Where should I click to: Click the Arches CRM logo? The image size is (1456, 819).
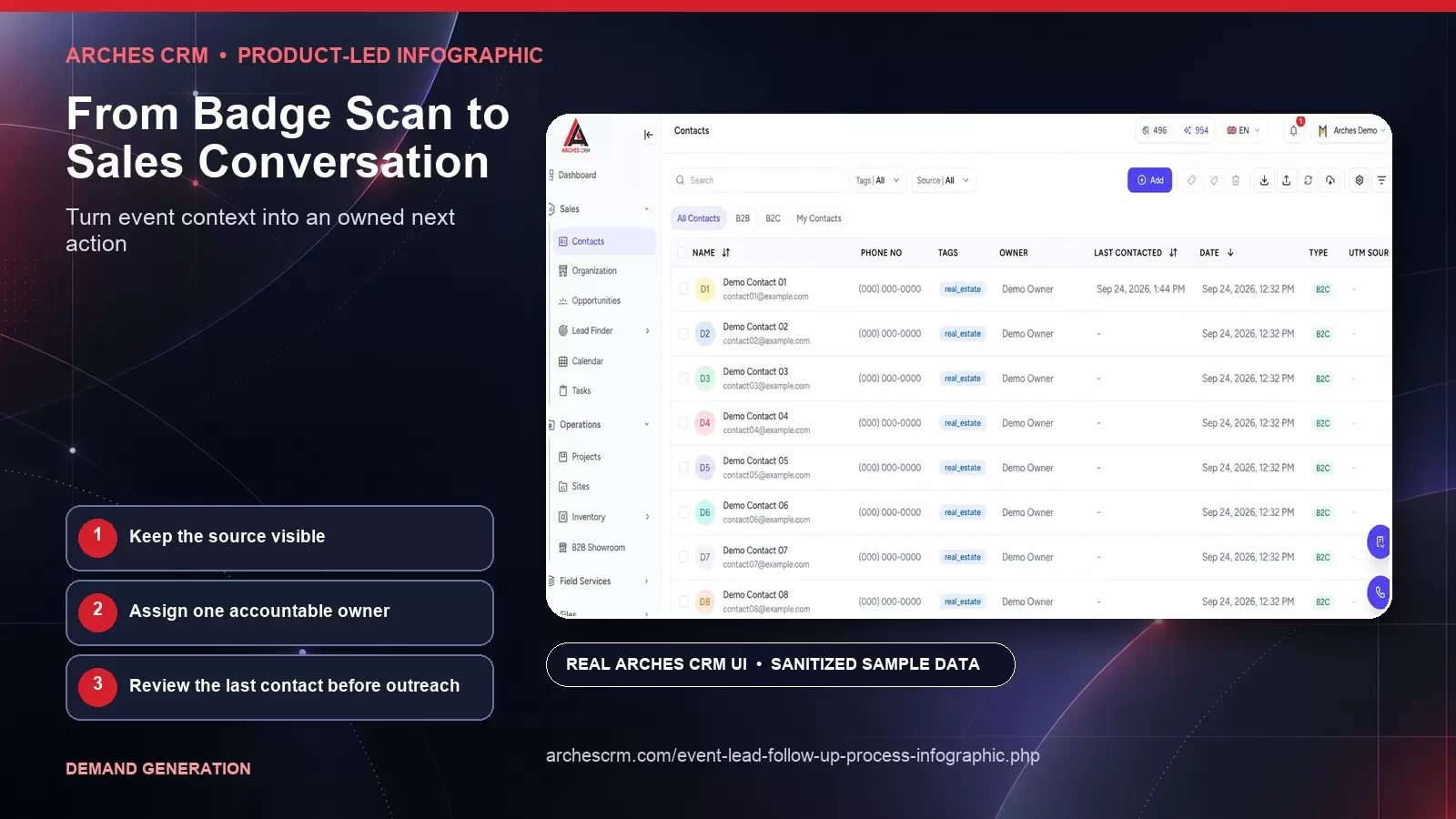click(576, 136)
